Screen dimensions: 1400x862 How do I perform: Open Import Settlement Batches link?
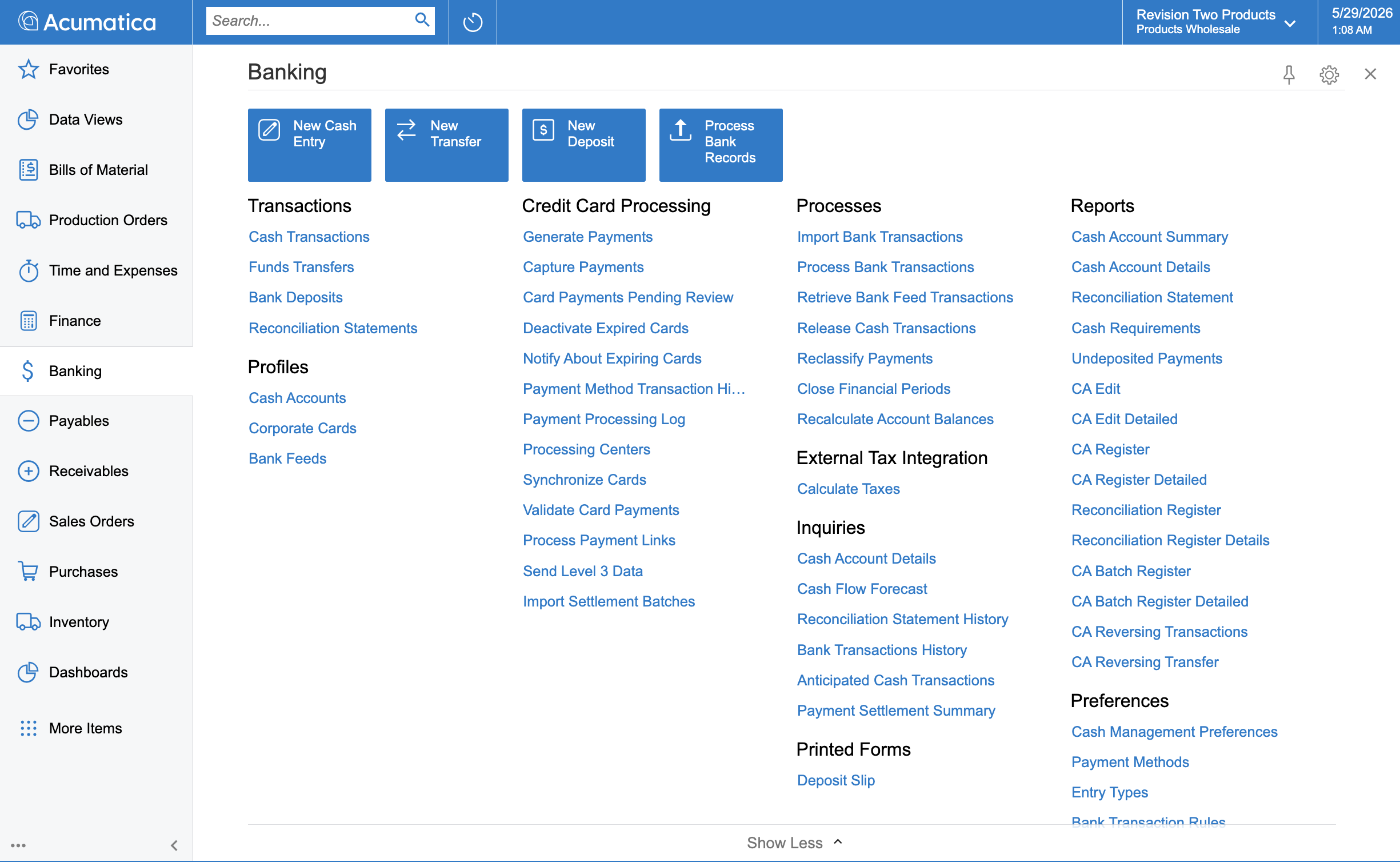coord(609,601)
